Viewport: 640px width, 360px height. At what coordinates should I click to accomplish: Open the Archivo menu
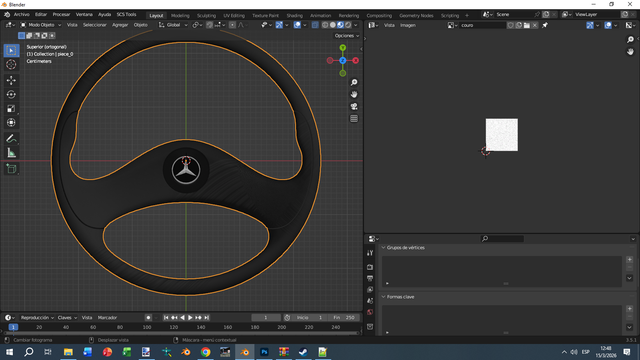pyautogui.click(x=22, y=15)
